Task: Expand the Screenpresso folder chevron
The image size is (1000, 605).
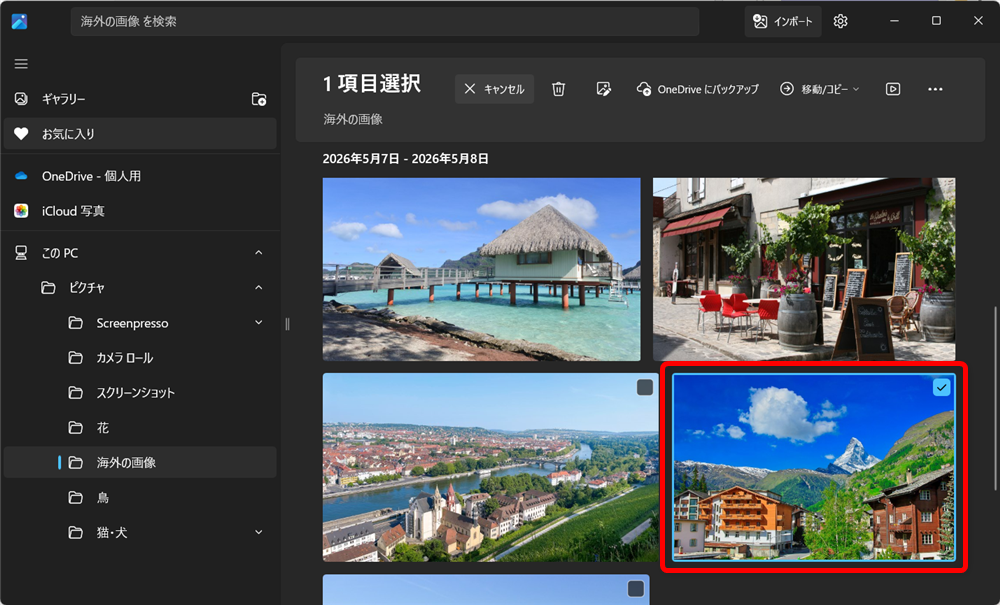Action: coord(258,323)
